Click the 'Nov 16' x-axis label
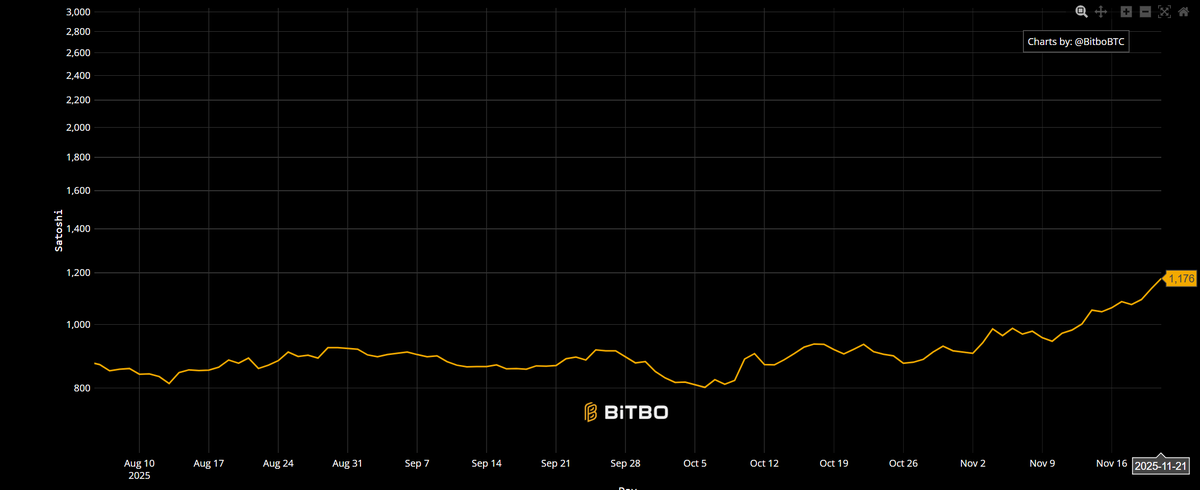The height and width of the screenshot is (490, 1200). coord(1112,464)
